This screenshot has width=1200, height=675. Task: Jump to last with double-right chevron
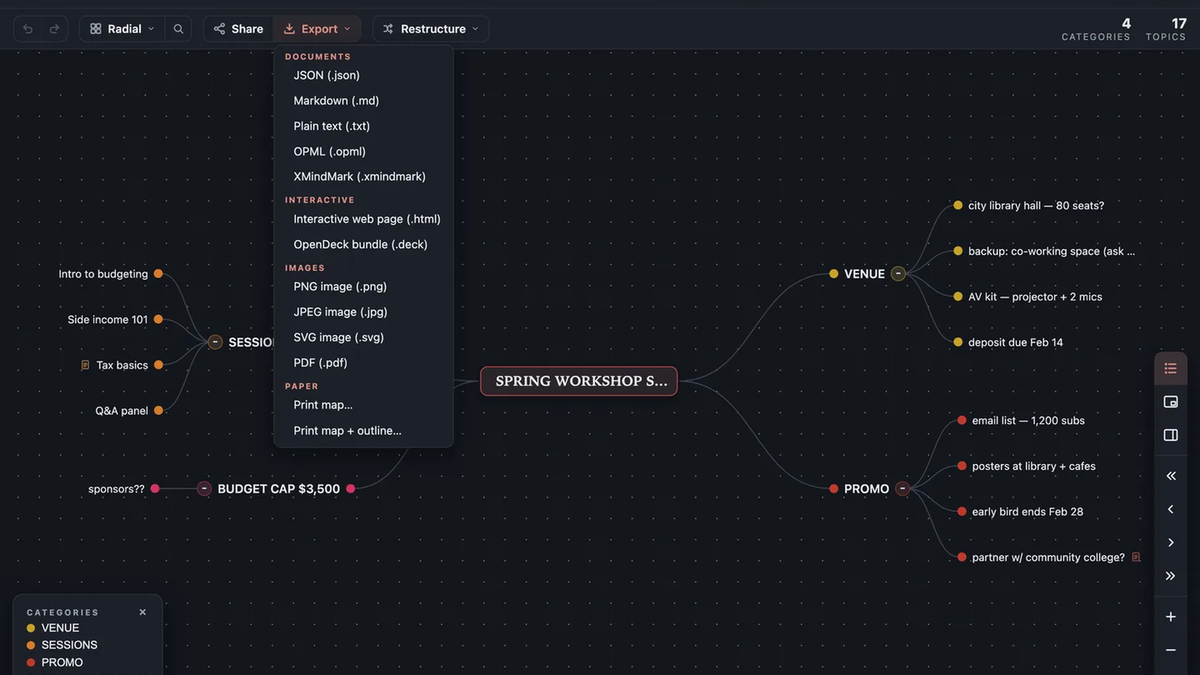(1171, 576)
